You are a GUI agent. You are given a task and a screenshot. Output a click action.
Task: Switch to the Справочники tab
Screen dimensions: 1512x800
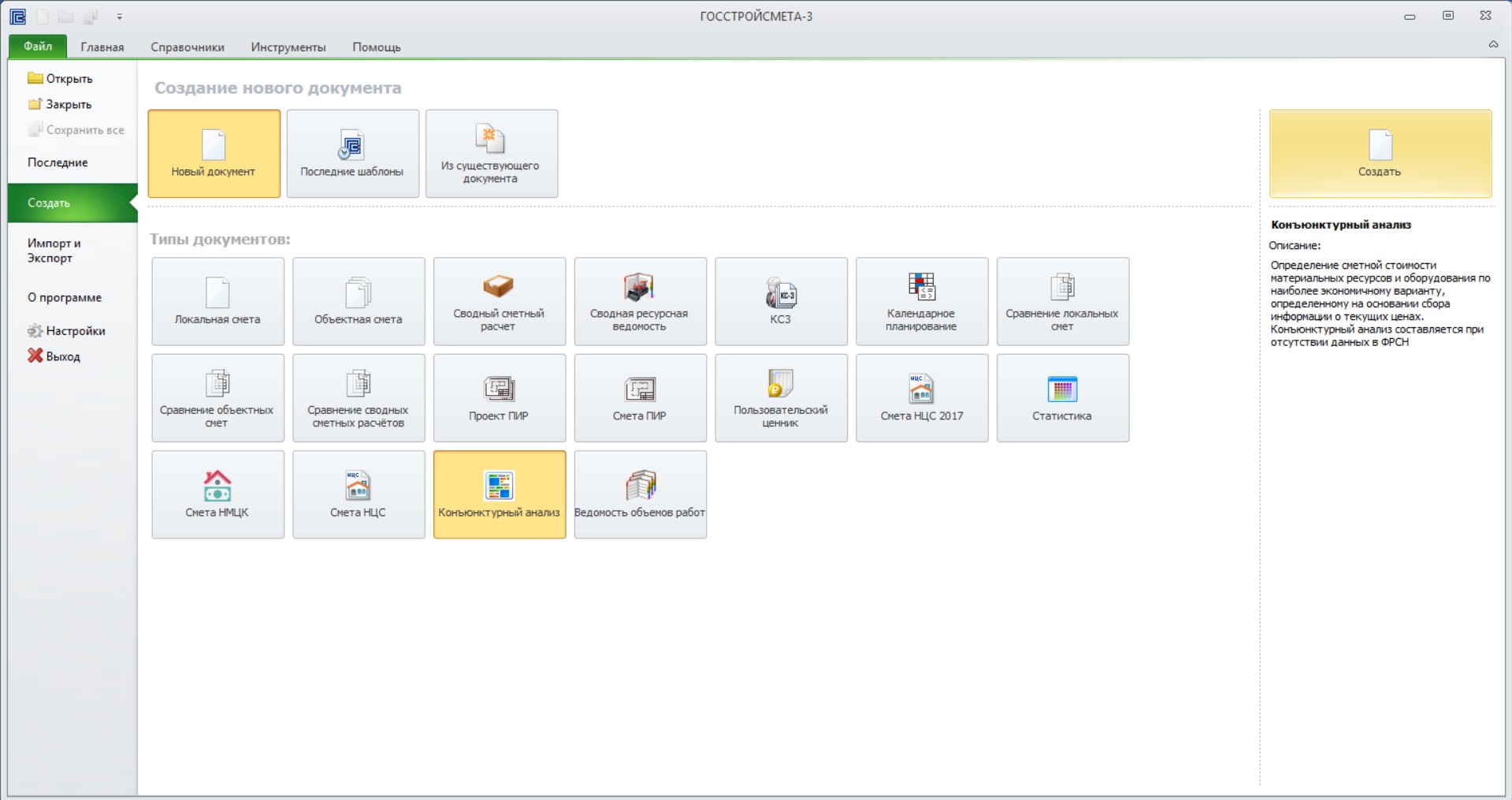[x=188, y=47]
